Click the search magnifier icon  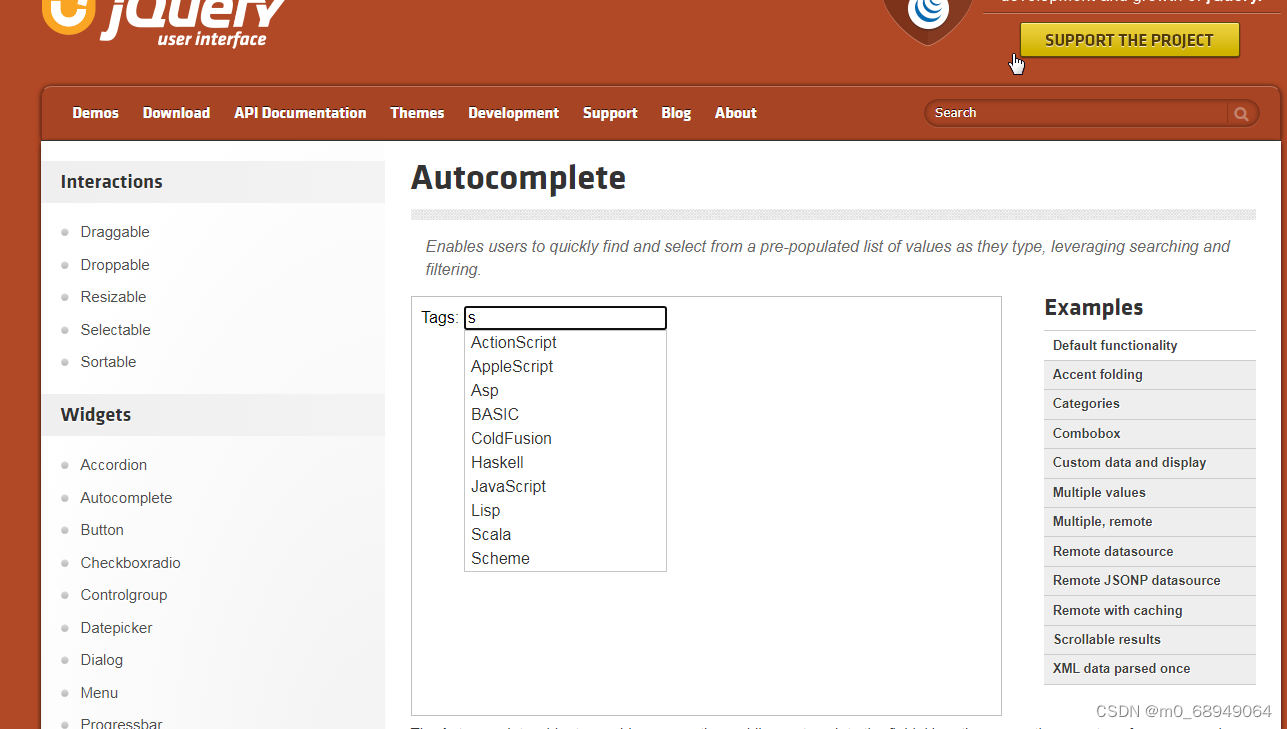(1240, 113)
